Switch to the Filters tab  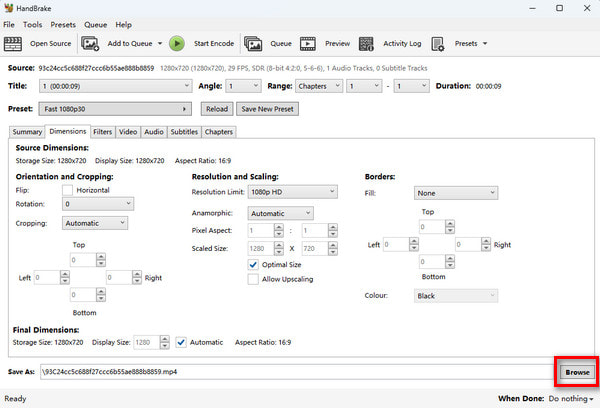(102, 132)
